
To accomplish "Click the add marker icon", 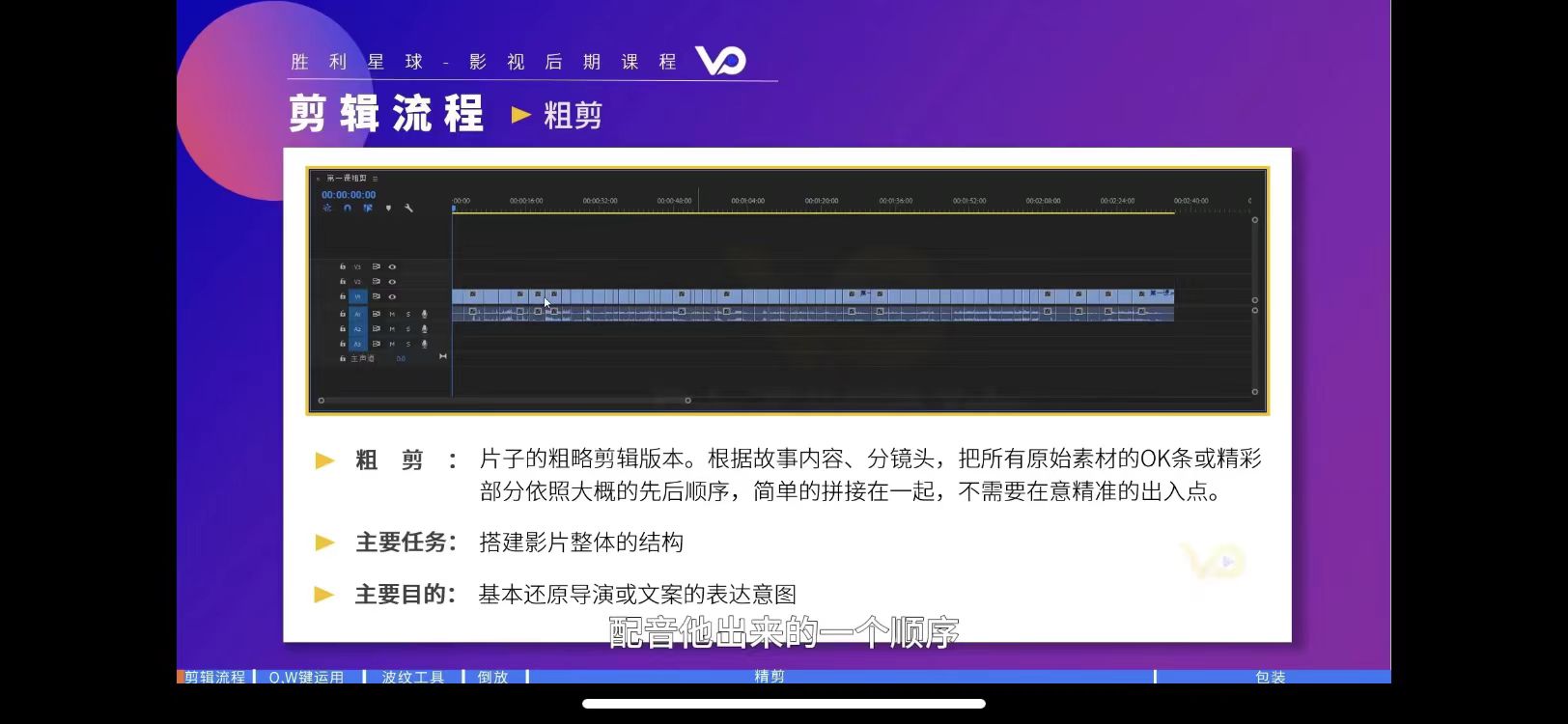I will click(x=389, y=209).
